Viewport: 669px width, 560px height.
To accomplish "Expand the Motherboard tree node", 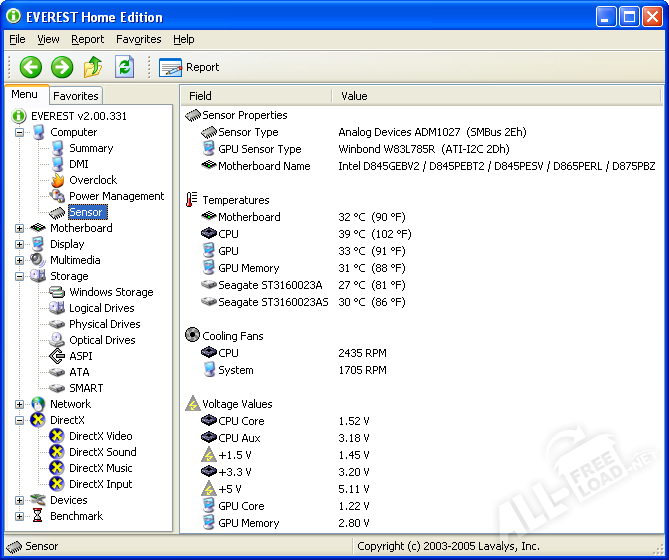I will (x=19, y=228).
